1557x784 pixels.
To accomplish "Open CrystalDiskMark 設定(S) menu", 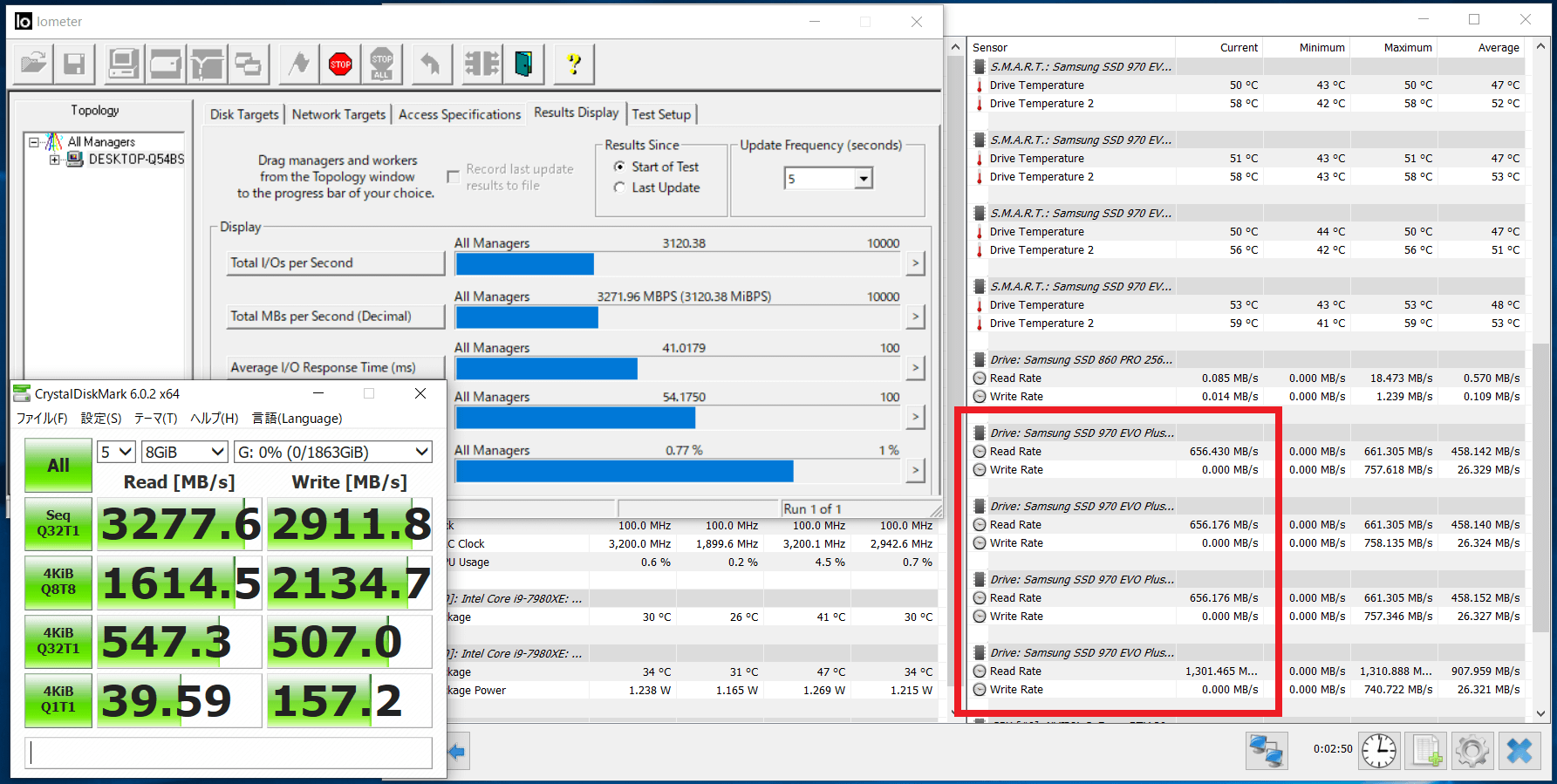I will tap(101, 419).
